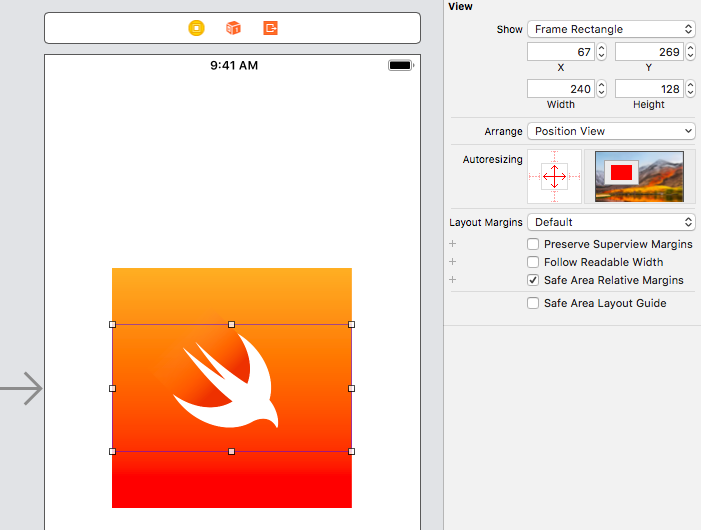701x530 pixels.
Task: Click the Y position field
Action: pyautogui.click(x=649, y=52)
